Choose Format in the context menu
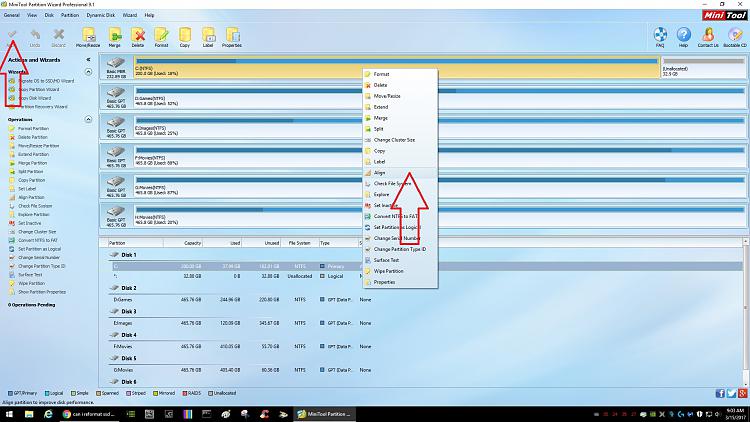This screenshot has width=750, height=422. 400,74
